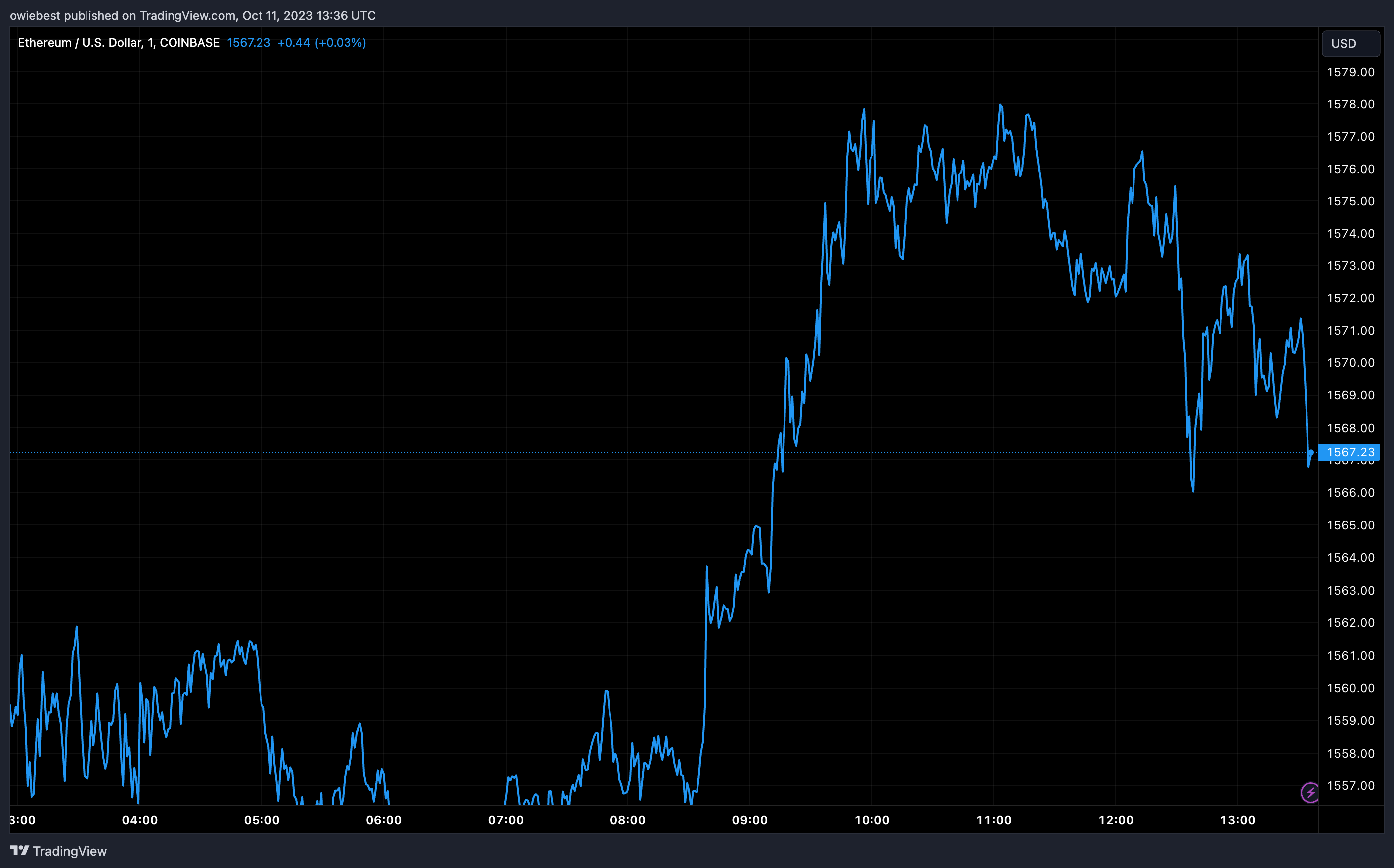1394x868 pixels.
Task: Click the 07:00 time axis label
Action: tap(506, 820)
